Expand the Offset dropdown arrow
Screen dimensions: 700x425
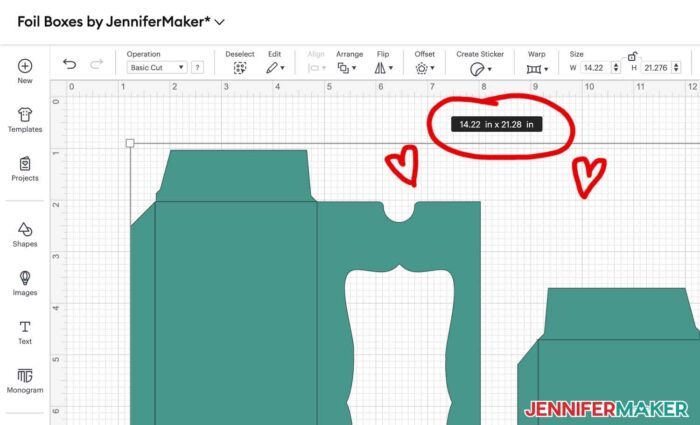(x=432, y=68)
